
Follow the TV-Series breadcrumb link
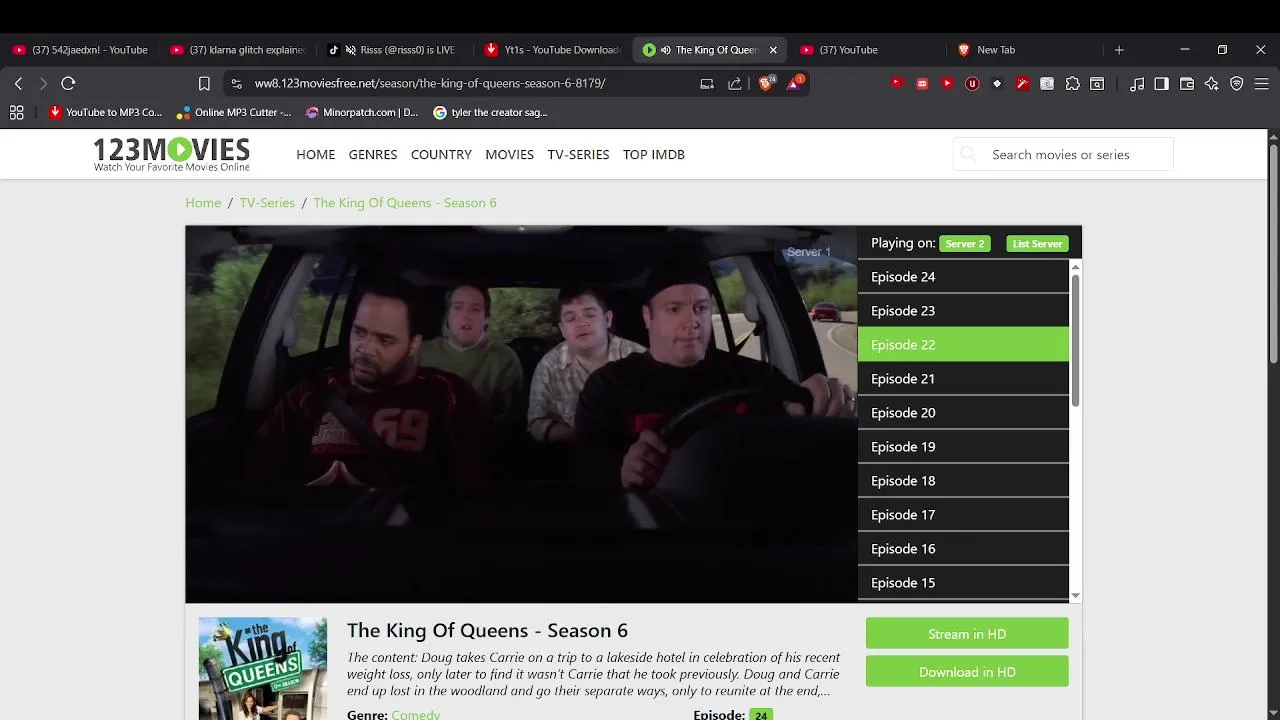[x=267, y=203]
